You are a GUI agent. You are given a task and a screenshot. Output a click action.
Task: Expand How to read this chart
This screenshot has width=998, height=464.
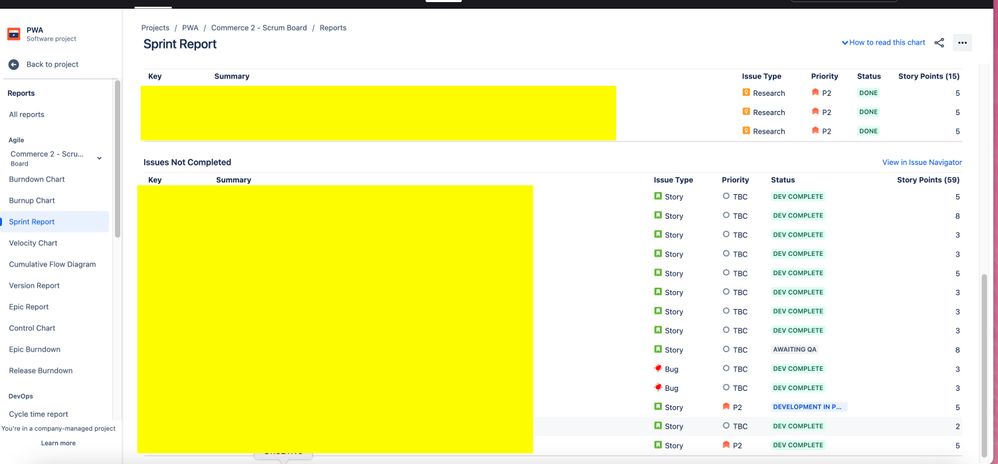(883, 43)
